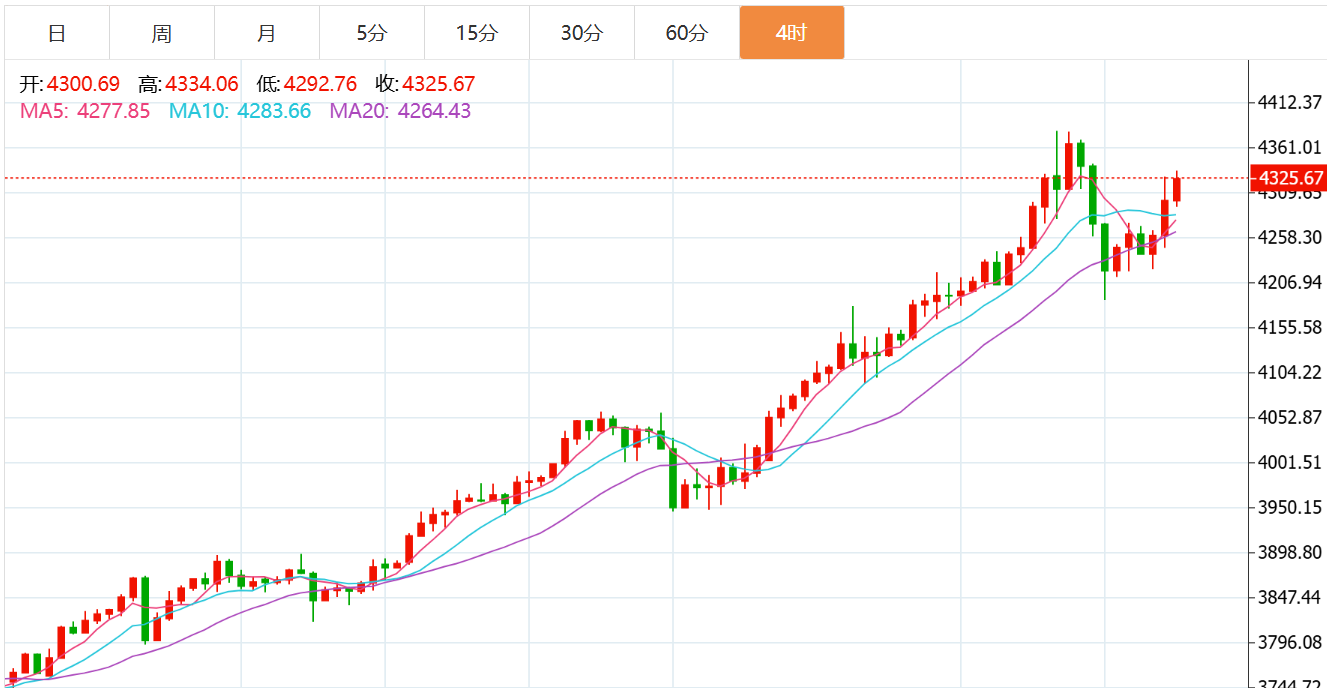The width and height of the screenshot is (1327, 688).
Task: Select the active 4时 tab
Action: (792, 33)
